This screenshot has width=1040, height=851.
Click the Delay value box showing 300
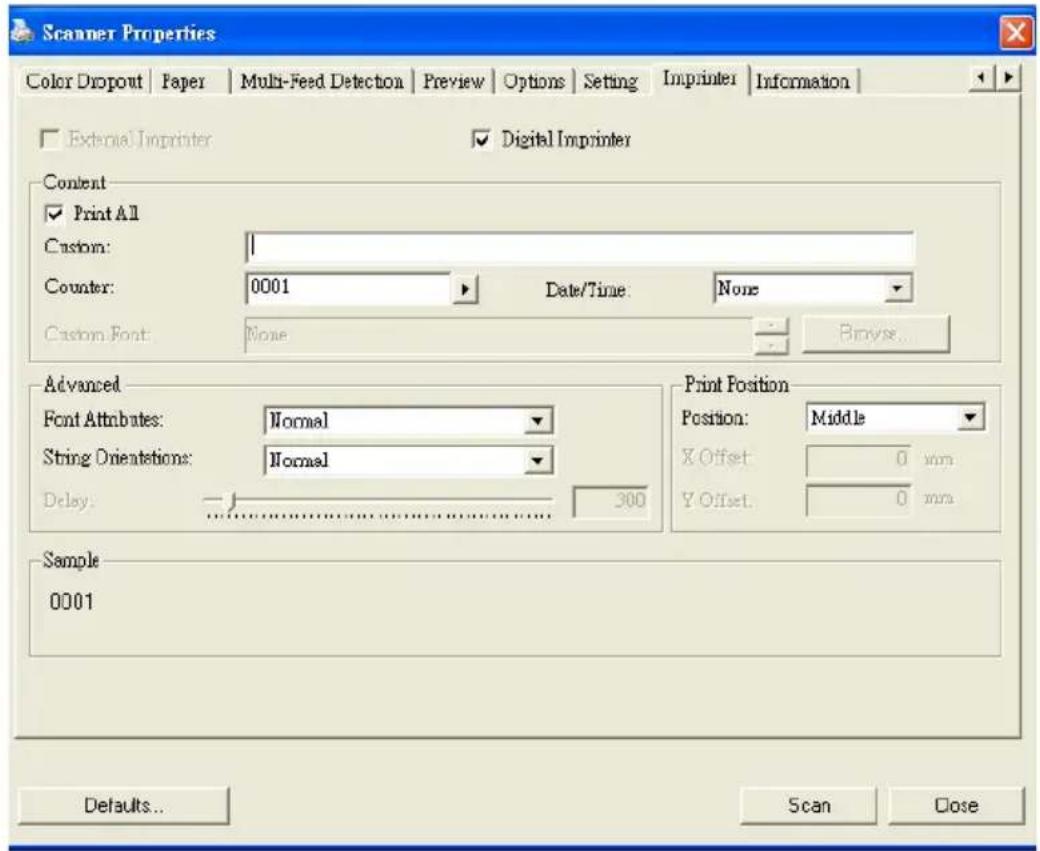coord(610,501)
